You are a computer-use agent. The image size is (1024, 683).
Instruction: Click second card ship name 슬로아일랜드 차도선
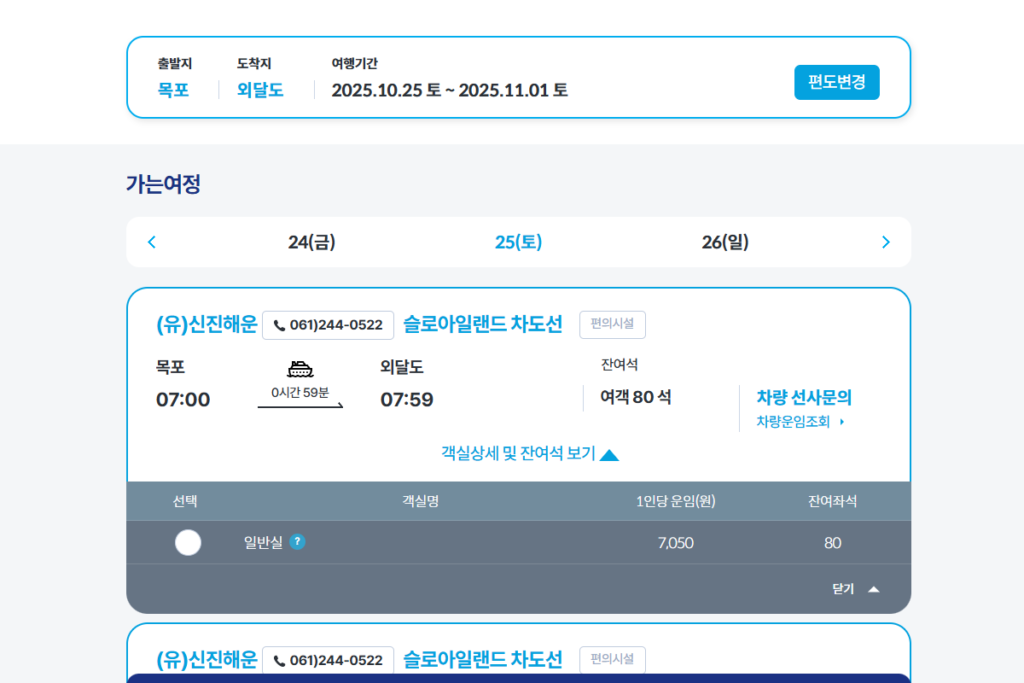click(483, 659)
